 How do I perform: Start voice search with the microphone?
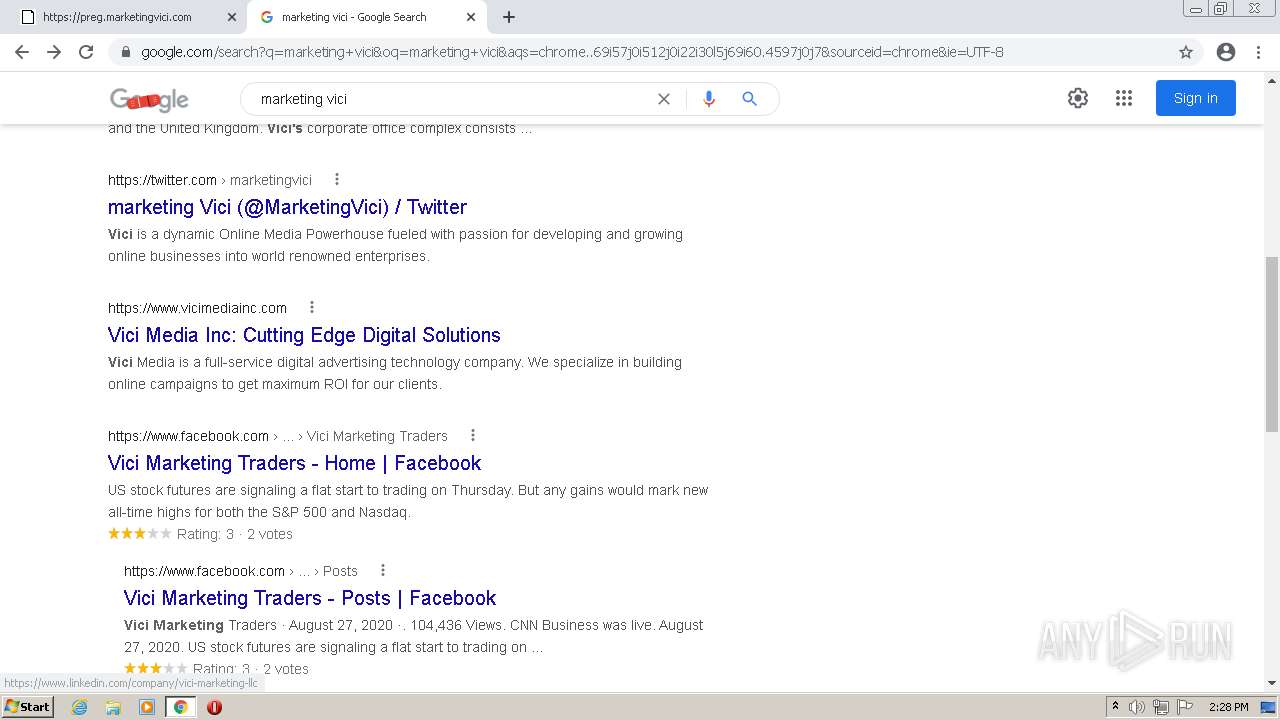pos(709,99)
